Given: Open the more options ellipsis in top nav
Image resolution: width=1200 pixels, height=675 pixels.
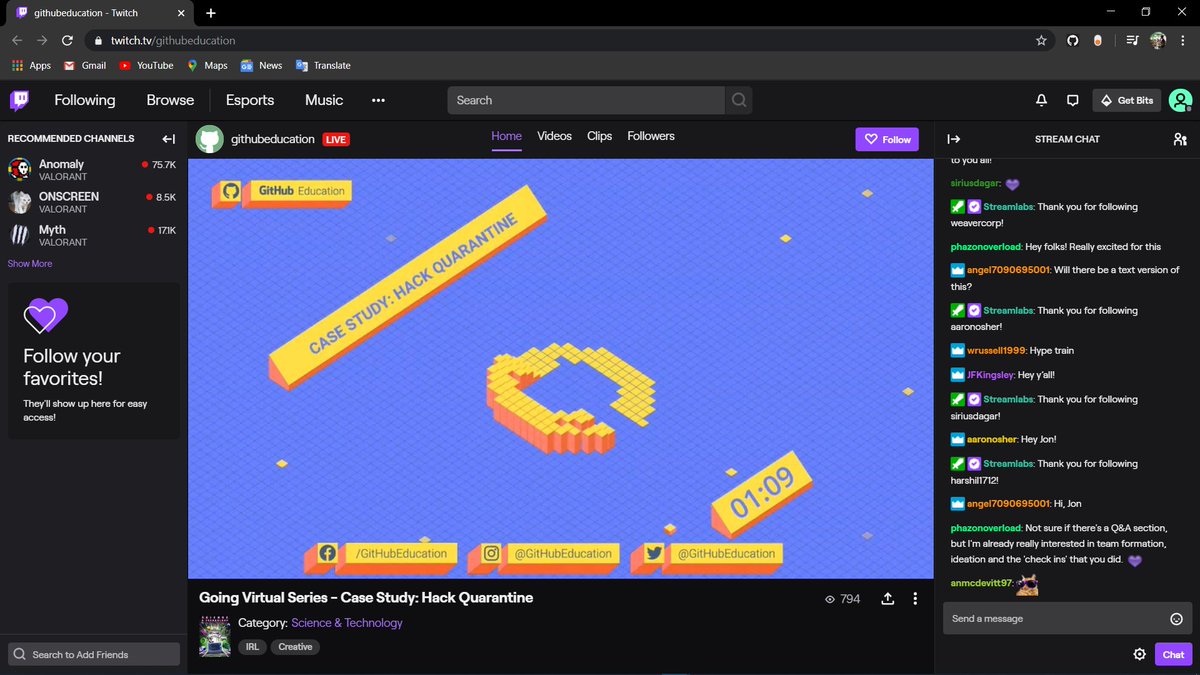Looking at the screenshot, I should coord(378,100).
